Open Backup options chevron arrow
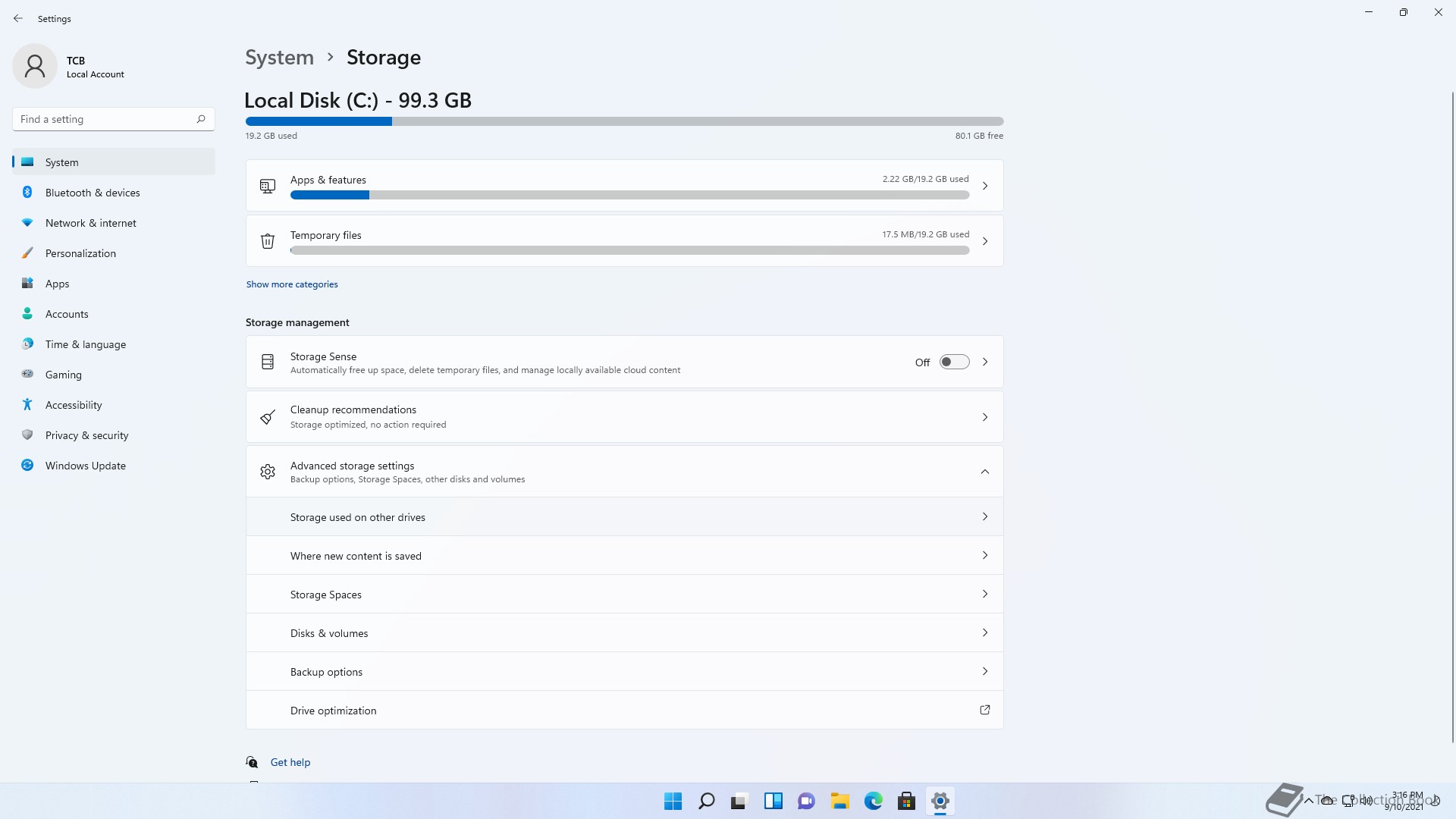Screen dimensions: 1456x819 point(985,671)
